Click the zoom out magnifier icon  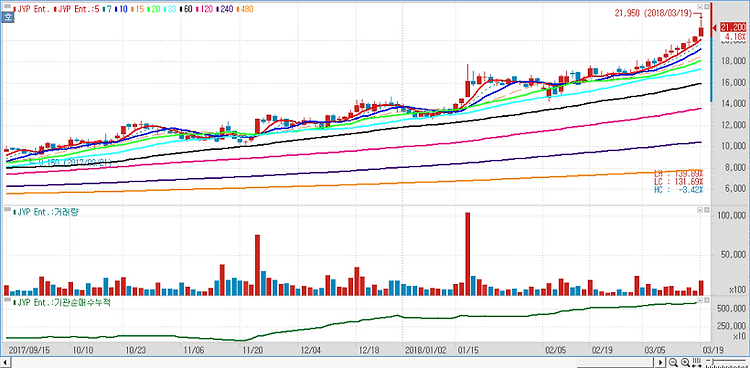[673, 362]
